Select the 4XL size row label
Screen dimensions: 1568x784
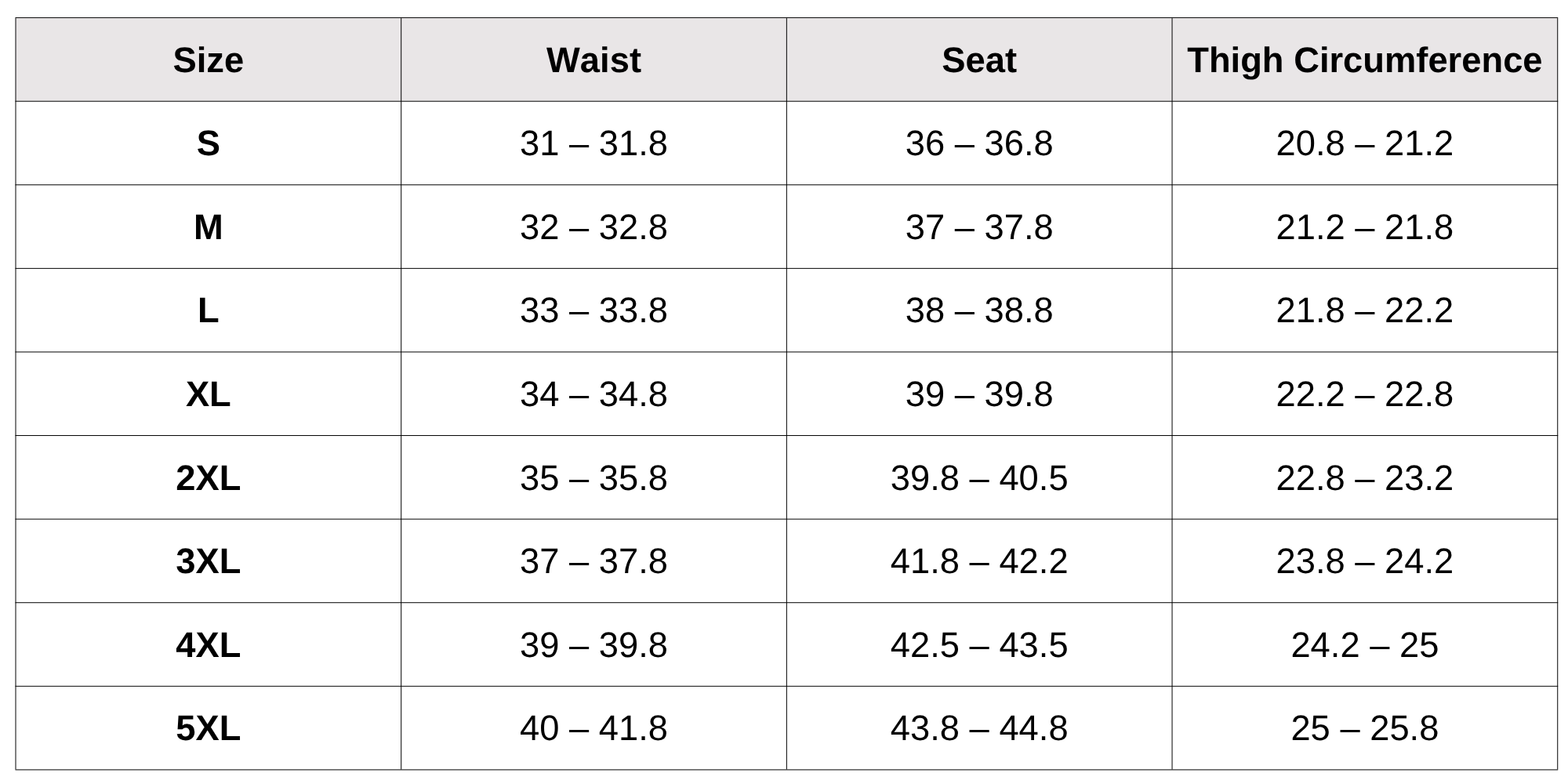coord(208,645)
